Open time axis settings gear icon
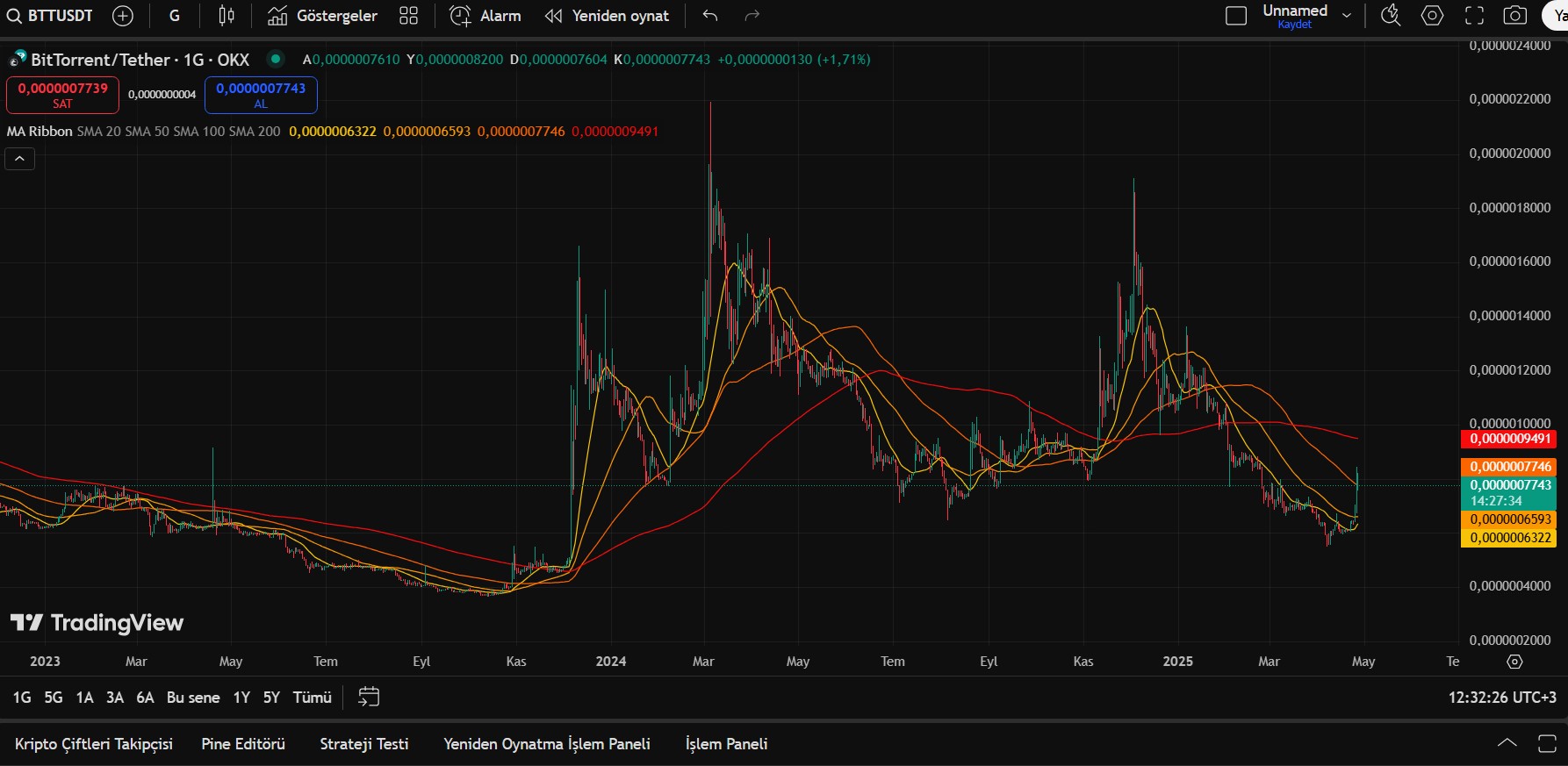This screenshot has width=1568, height=766. click(x=1514, y=662)
